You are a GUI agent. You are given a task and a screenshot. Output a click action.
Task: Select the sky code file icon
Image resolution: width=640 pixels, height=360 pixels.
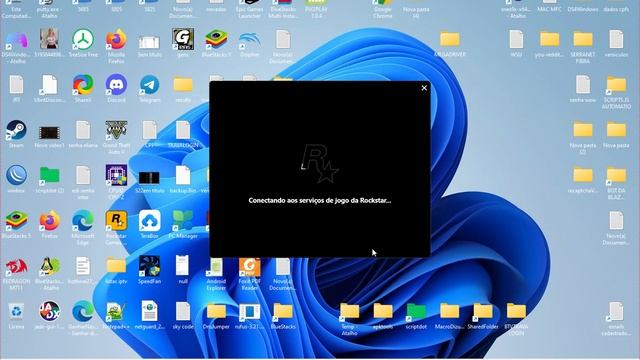183,312
